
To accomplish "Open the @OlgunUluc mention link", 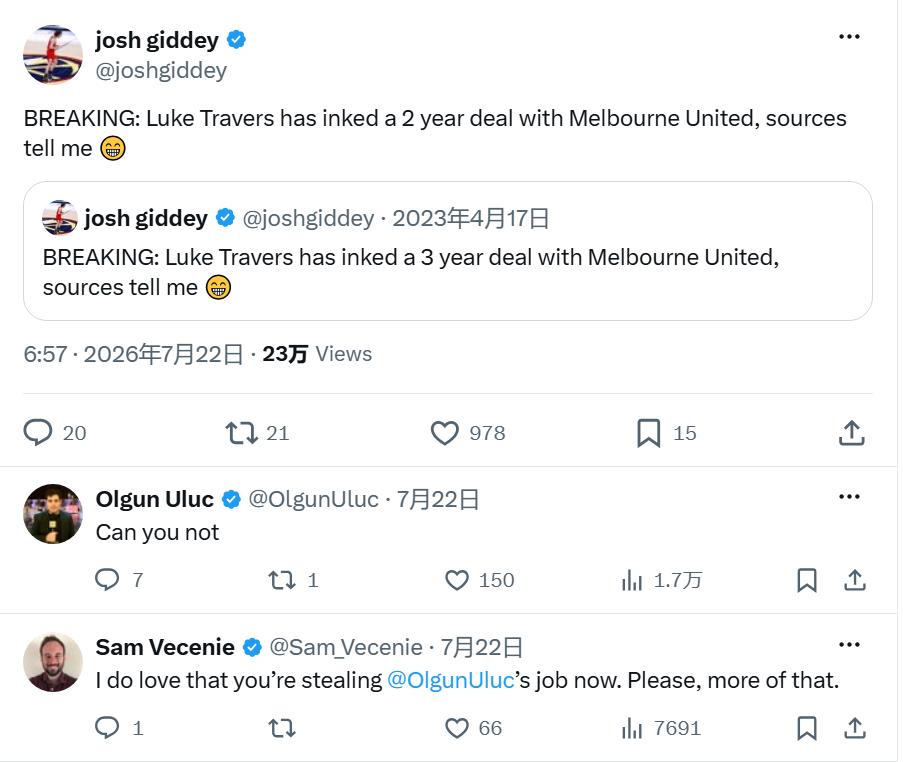I will tap(450, 680).
